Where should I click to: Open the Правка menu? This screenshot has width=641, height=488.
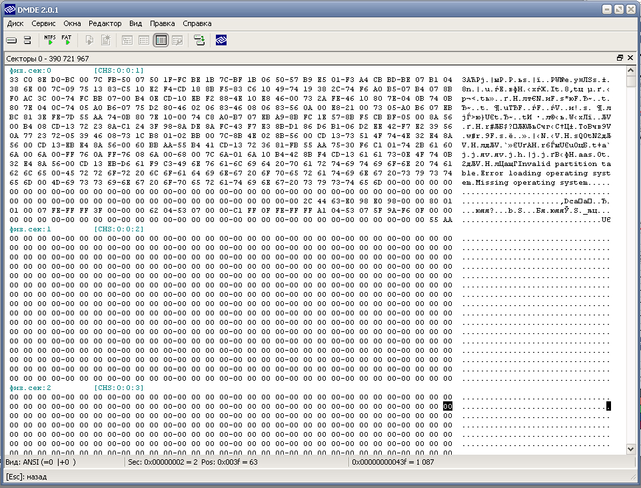pyautogui.click(x=161, y=21)
